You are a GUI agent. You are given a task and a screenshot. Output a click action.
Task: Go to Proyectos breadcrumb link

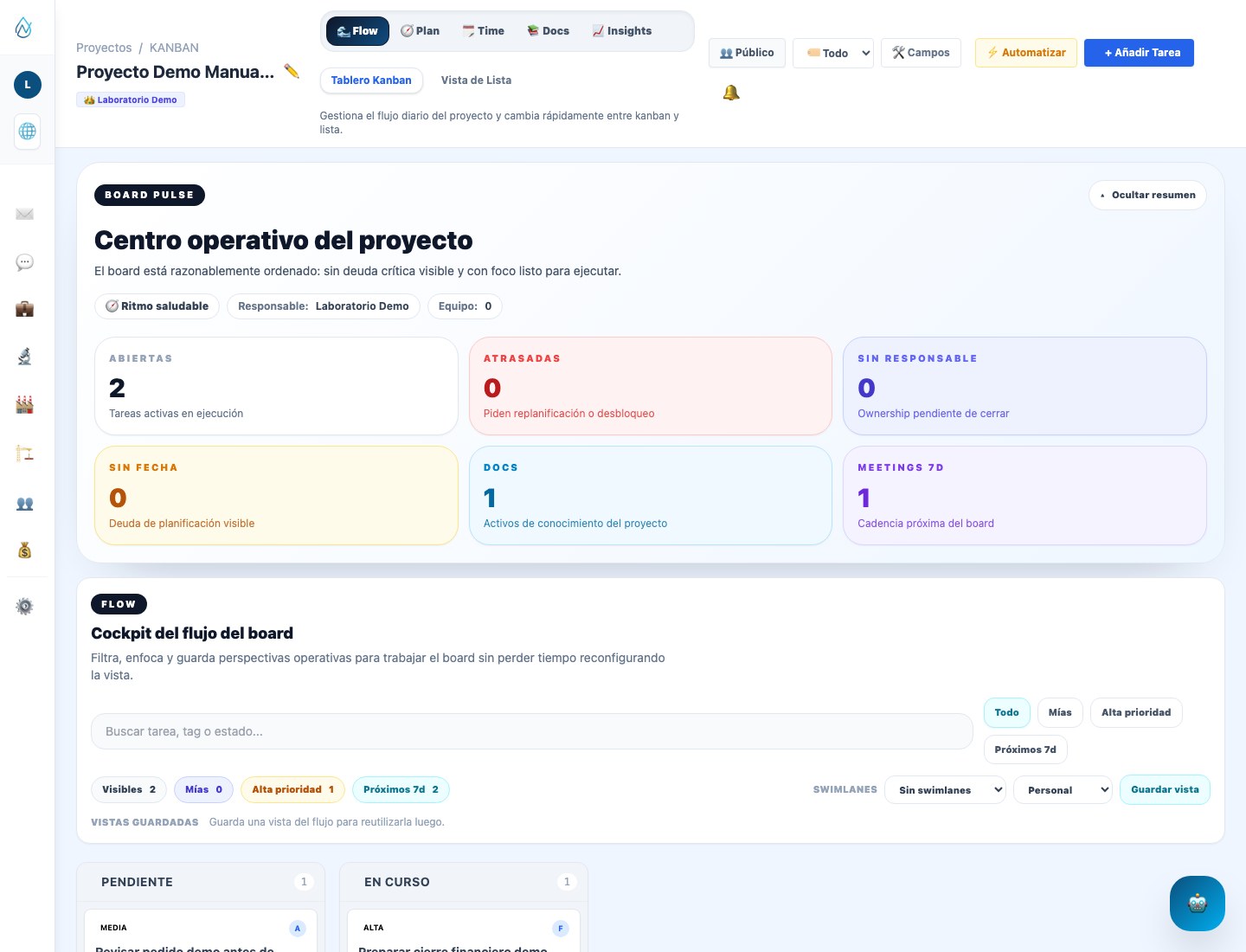pos(104,48)
